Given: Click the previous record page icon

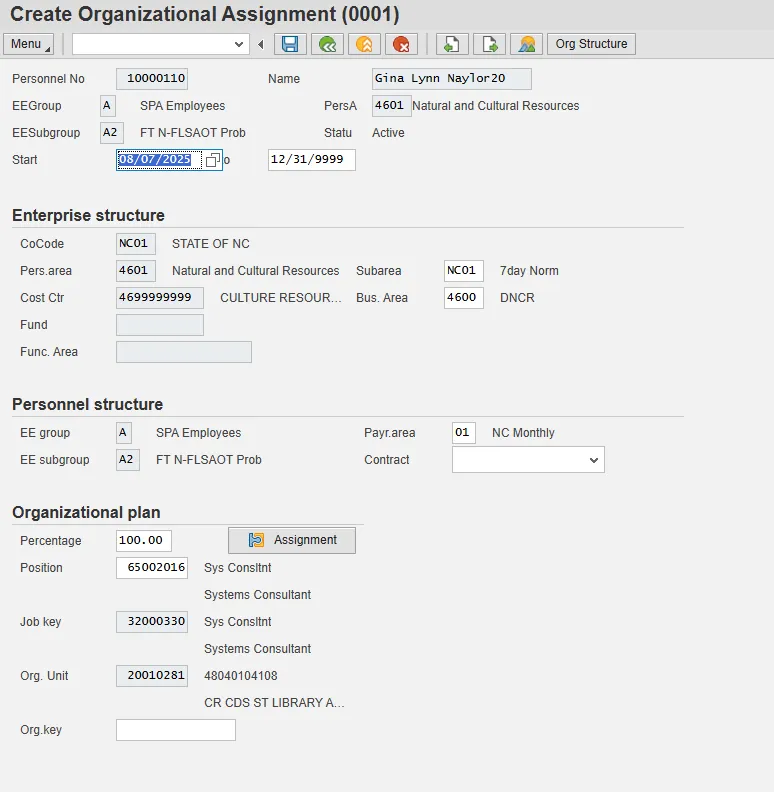Looking at the screenshot, I should coord(452,44).
